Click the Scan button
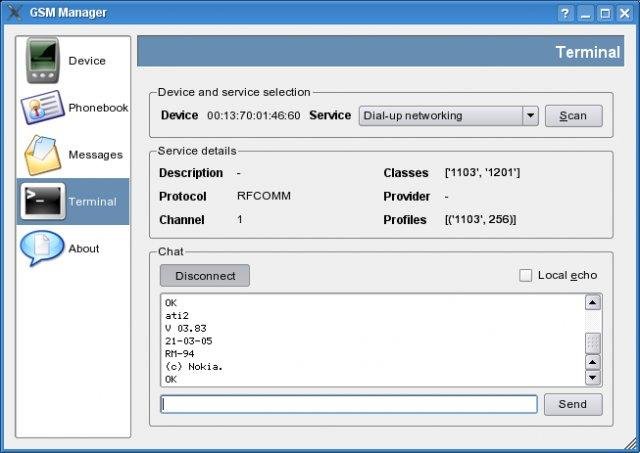 [573, 116]
